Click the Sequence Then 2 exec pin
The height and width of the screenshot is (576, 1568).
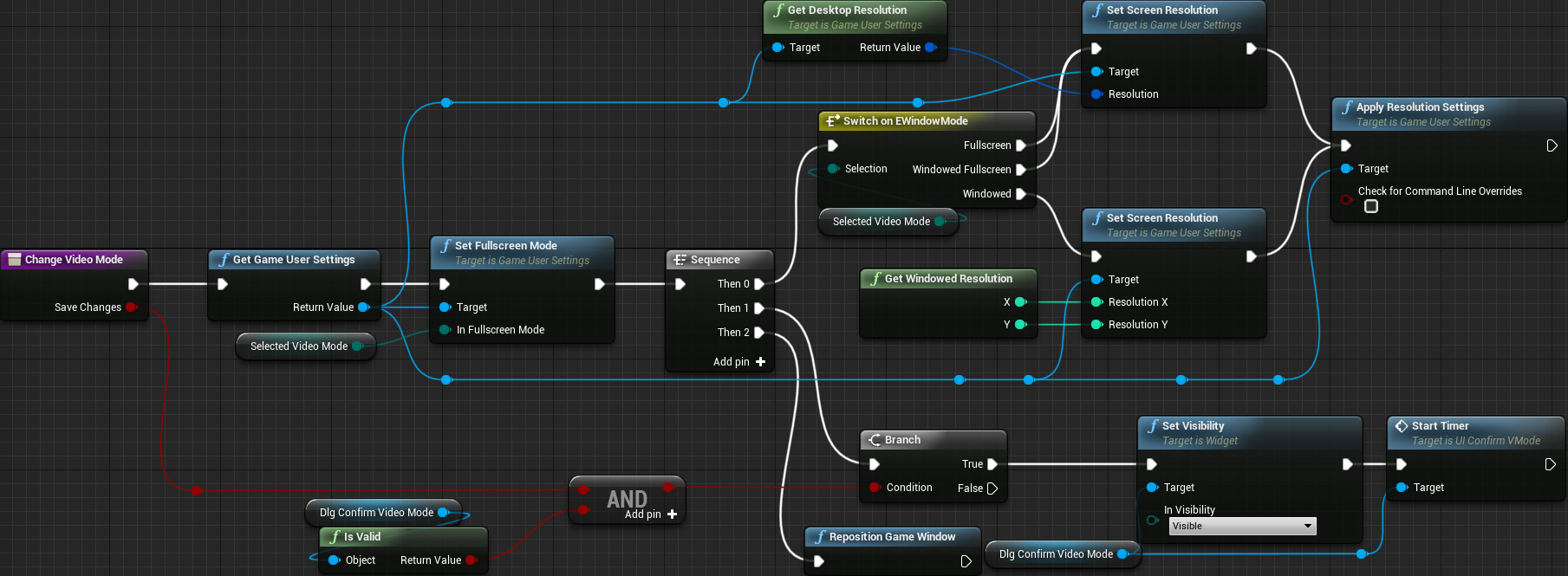click(x=759, y=333)
